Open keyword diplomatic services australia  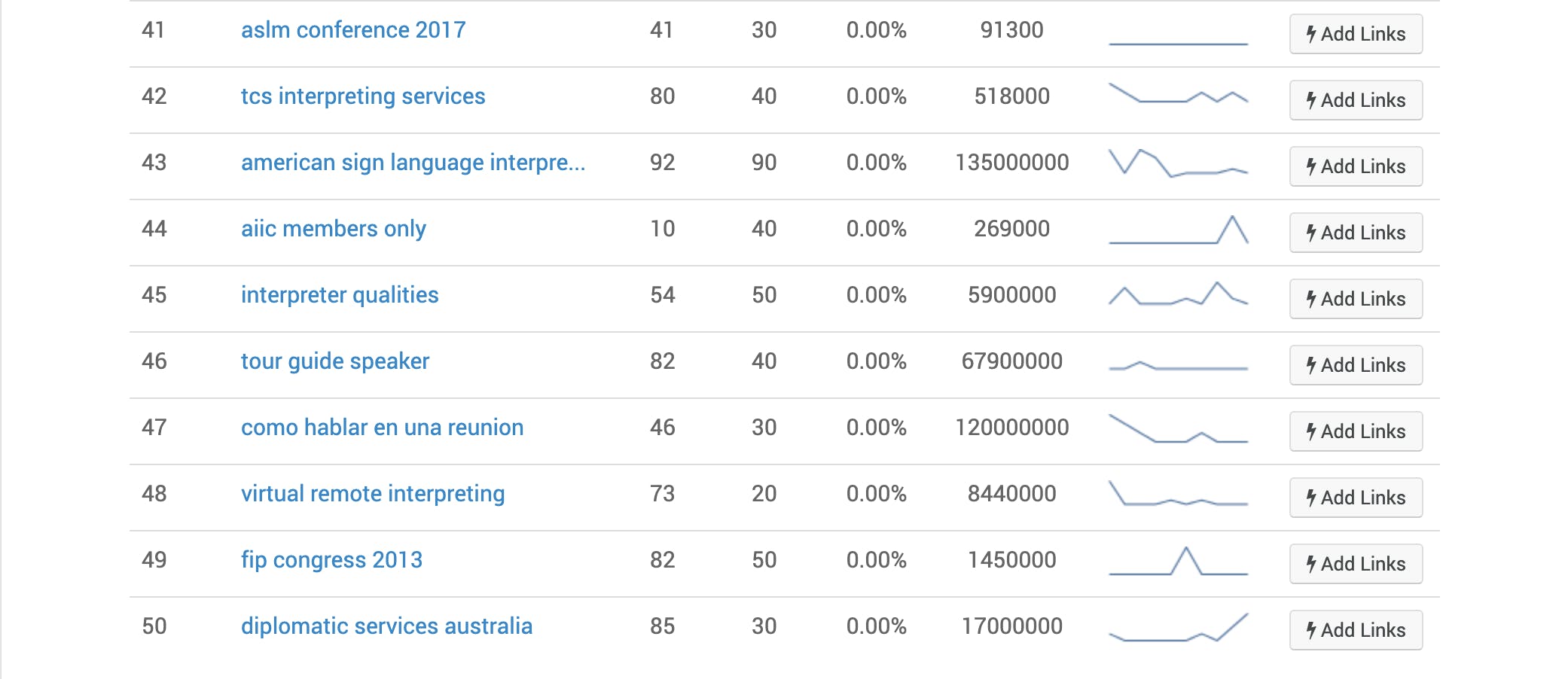tap(386, 626)
